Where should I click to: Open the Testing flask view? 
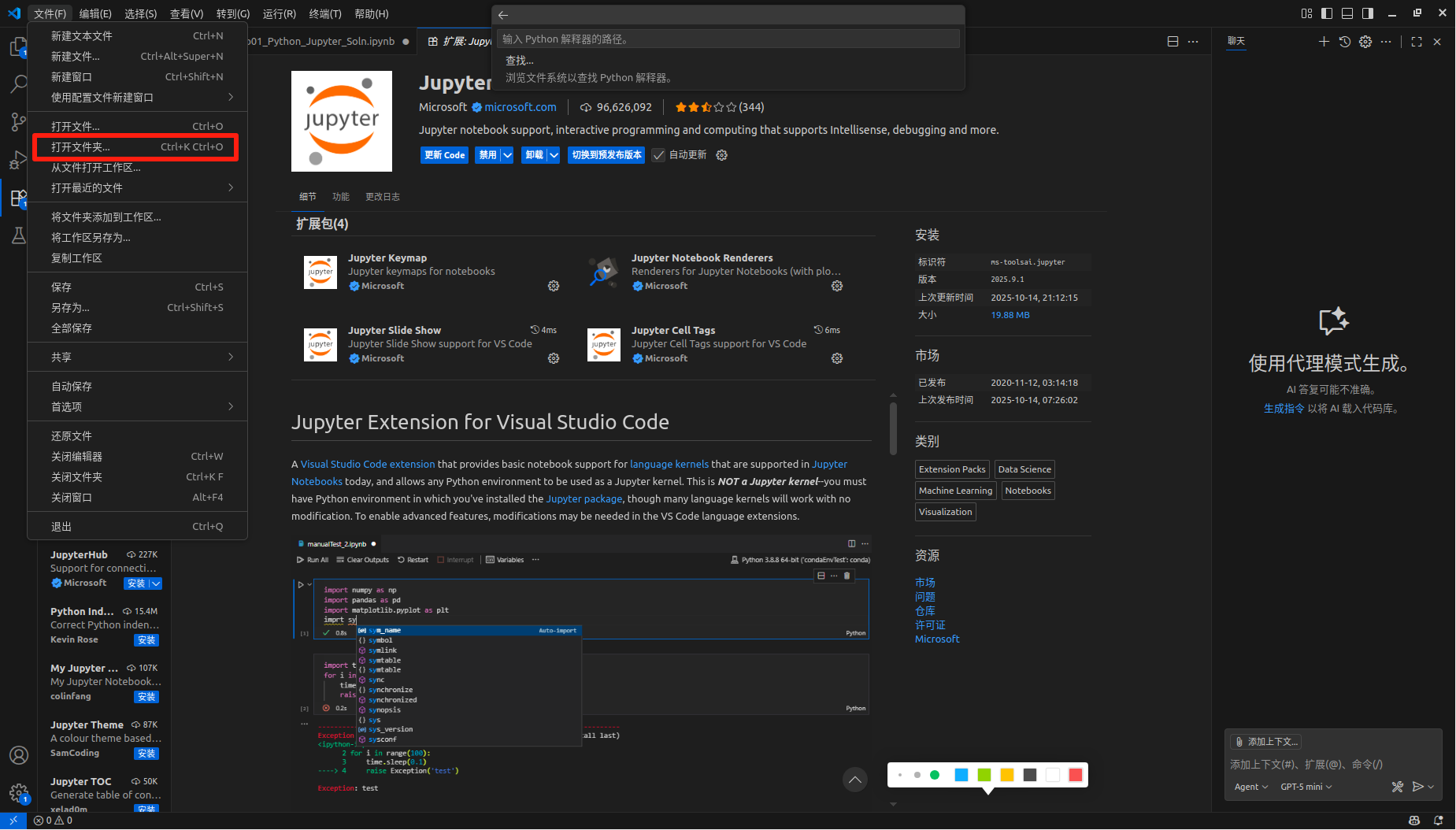click(17, 235)
